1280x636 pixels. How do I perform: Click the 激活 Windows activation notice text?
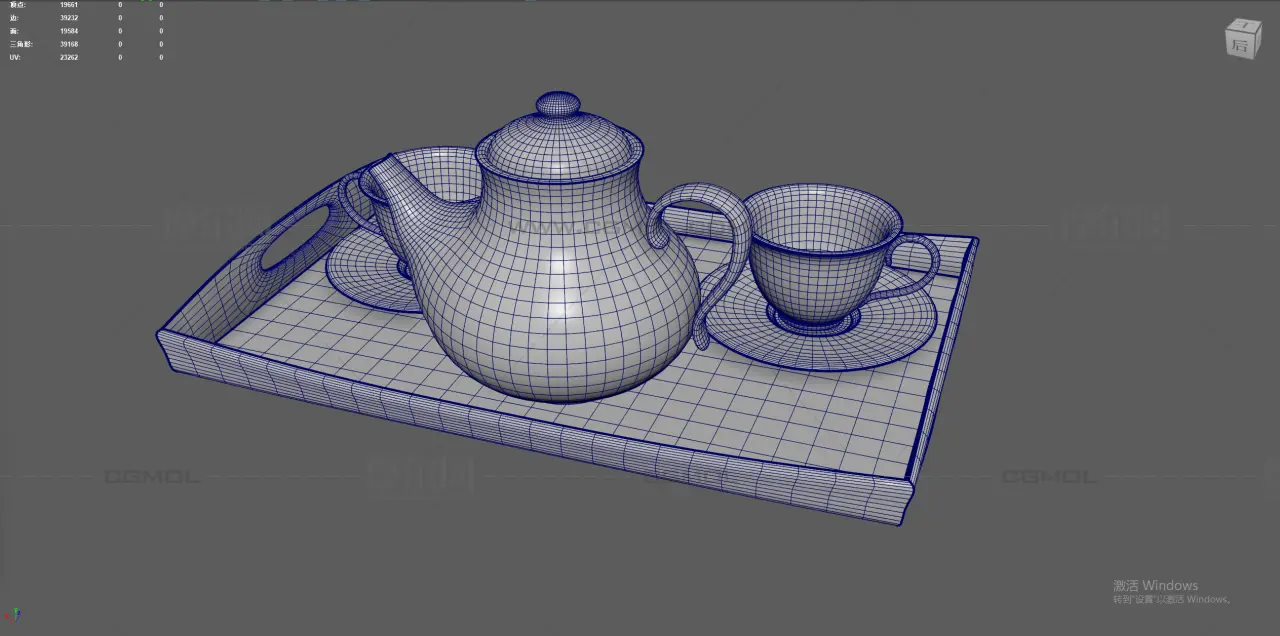point(1155,585)
